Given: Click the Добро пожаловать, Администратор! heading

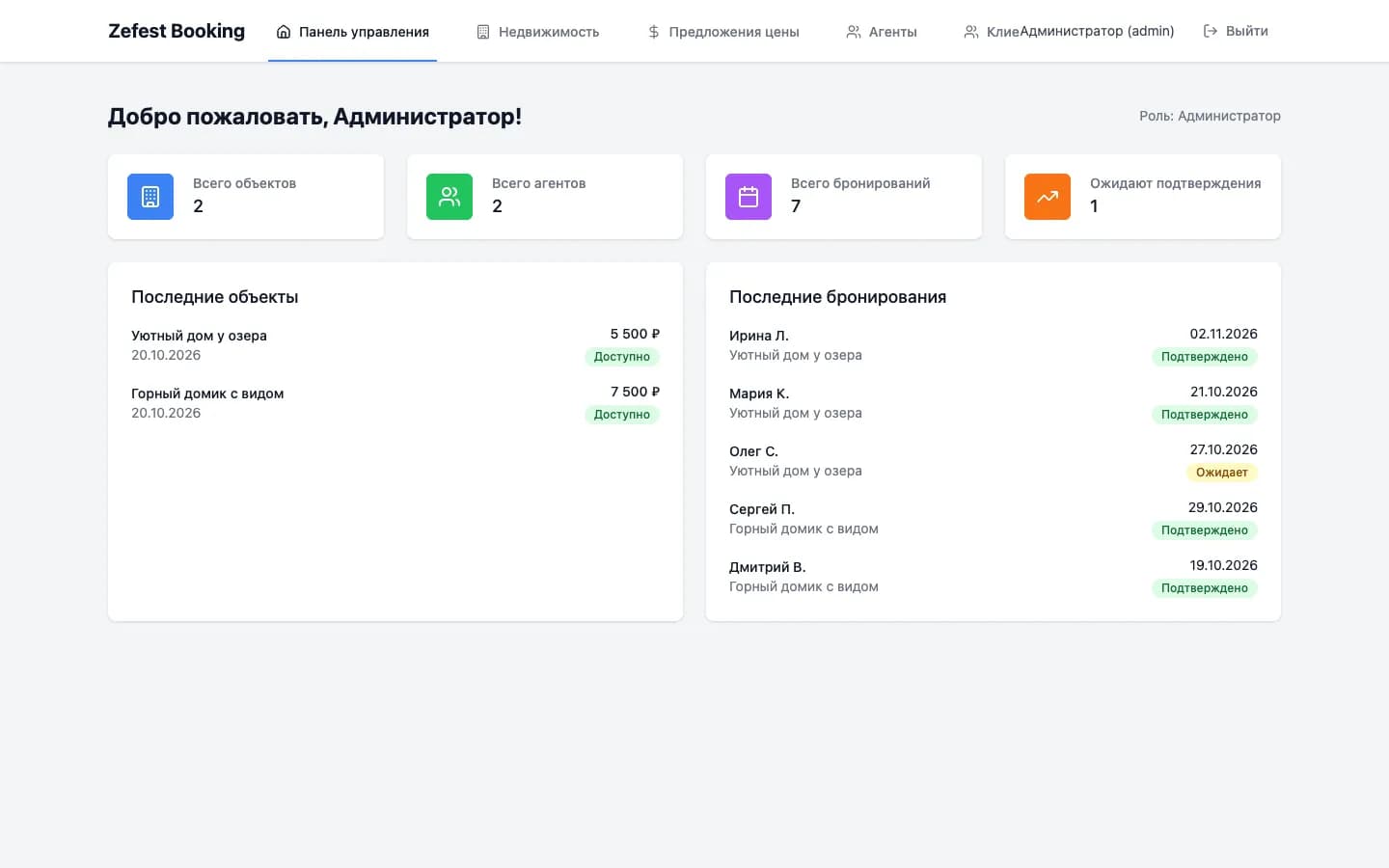Looking at the screenshot, I should 314,117.
